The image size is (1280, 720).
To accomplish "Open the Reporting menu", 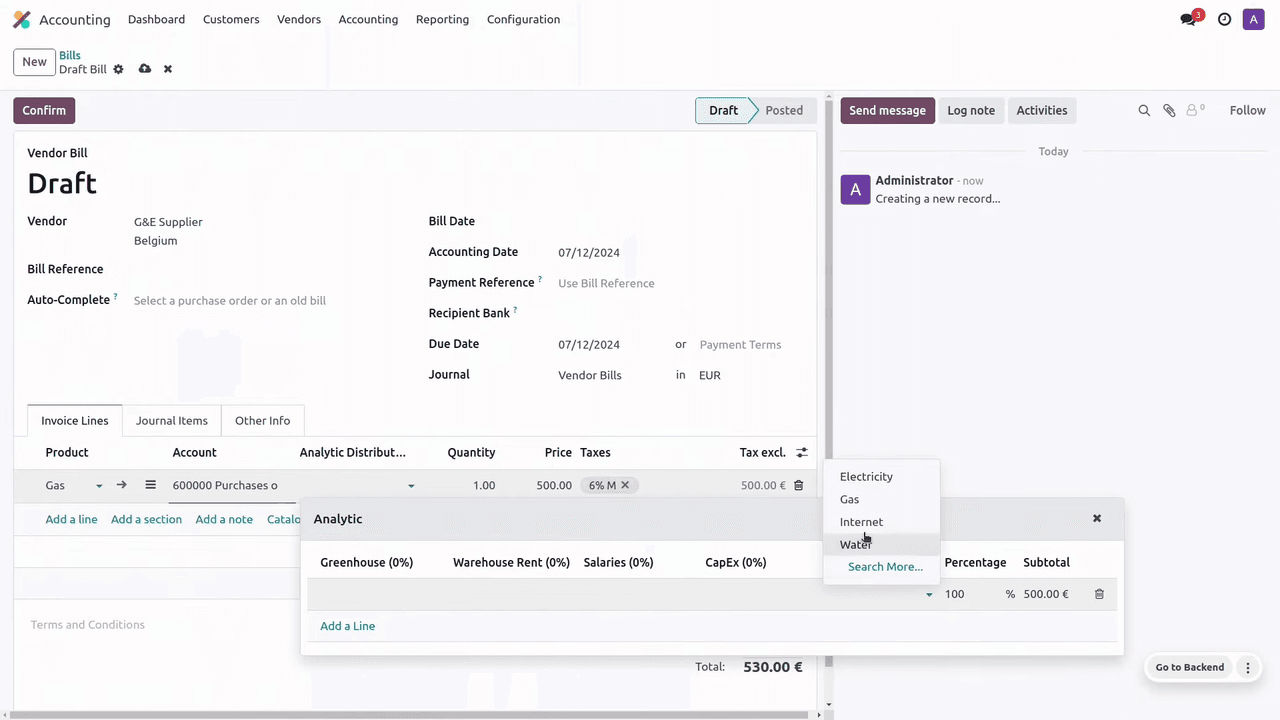I will (x=442, y=19).
